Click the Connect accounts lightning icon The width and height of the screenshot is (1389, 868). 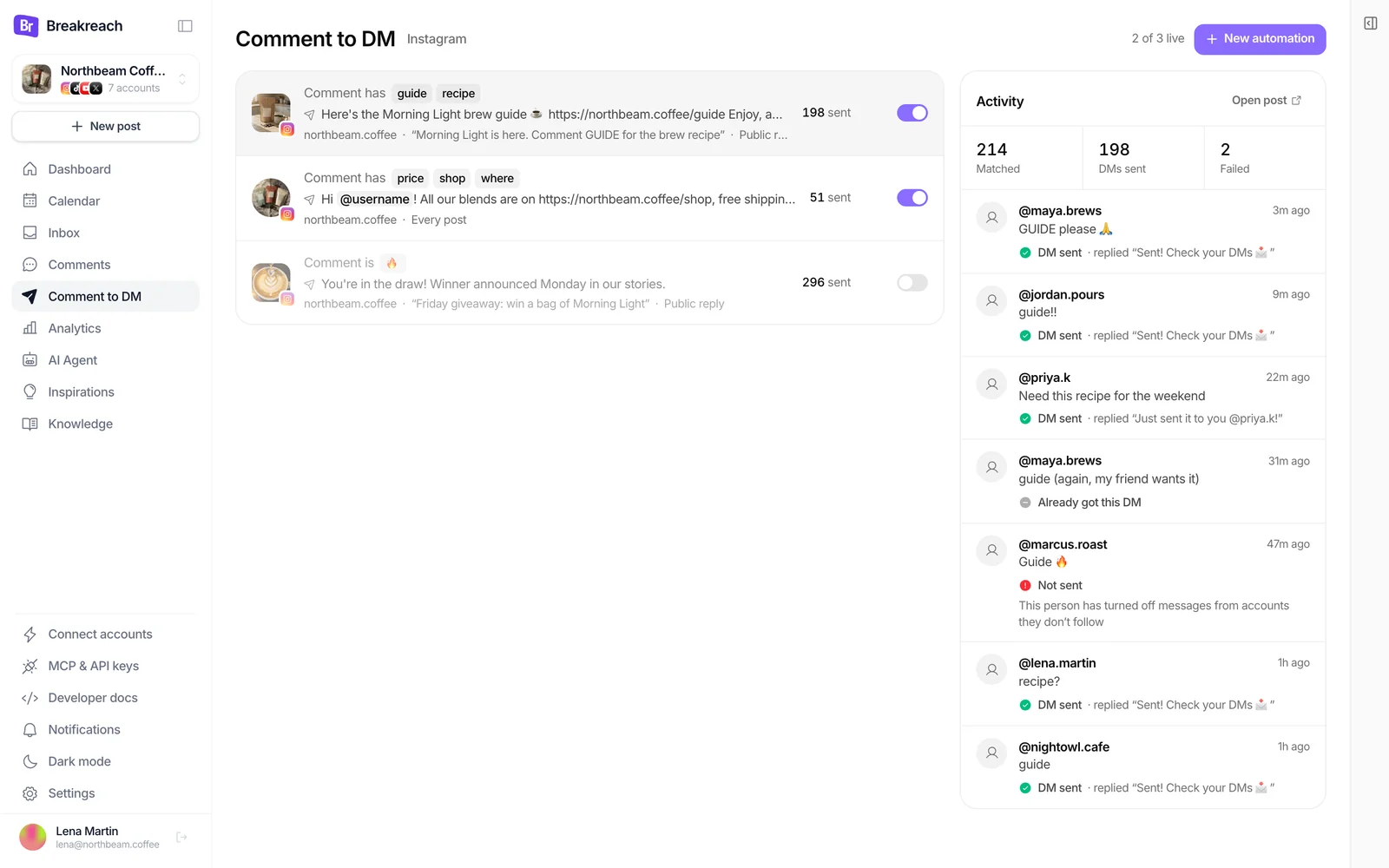coord(30,635)
